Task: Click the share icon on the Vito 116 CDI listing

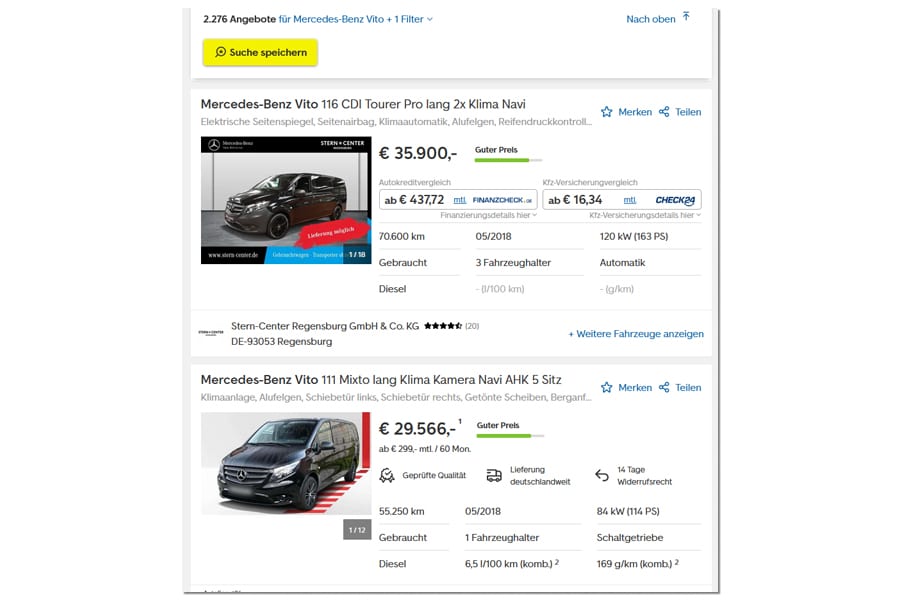Action: point(664,112)
